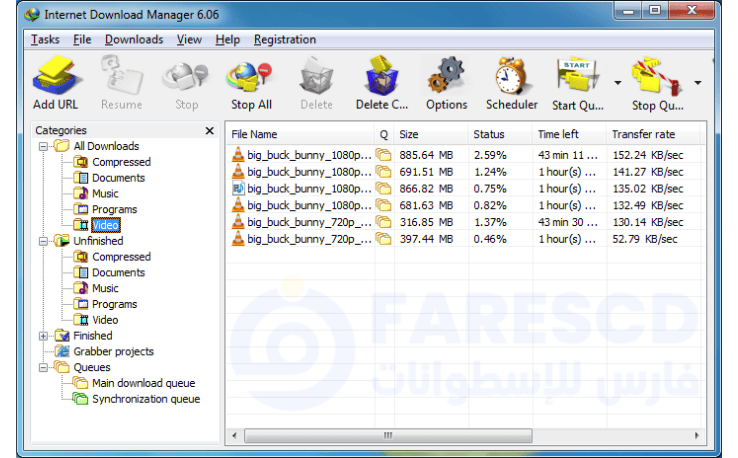Select the Finished category

click(93, 336)
